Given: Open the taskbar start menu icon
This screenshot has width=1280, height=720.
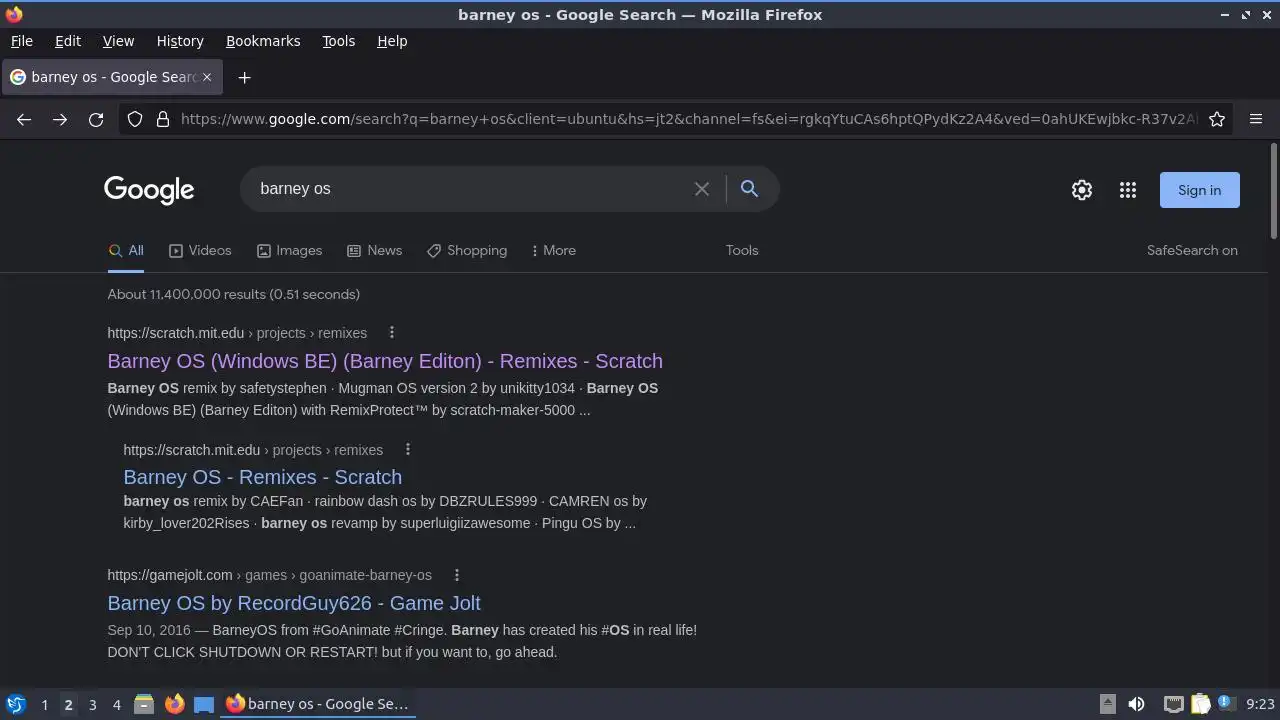Looking at the screenshot, I should point(16,704).
